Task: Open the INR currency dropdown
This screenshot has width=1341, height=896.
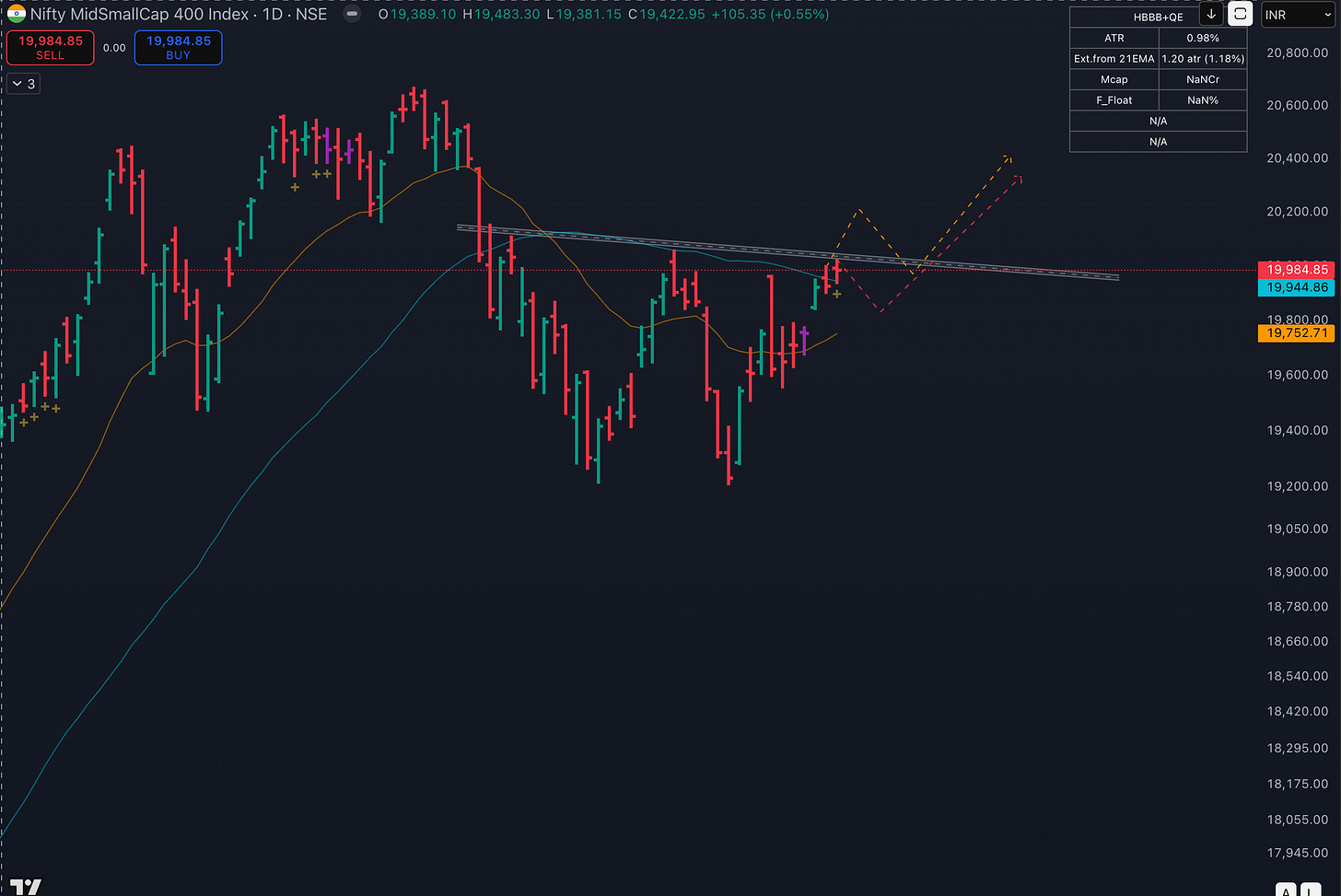Action: [x=1298, y=15]
